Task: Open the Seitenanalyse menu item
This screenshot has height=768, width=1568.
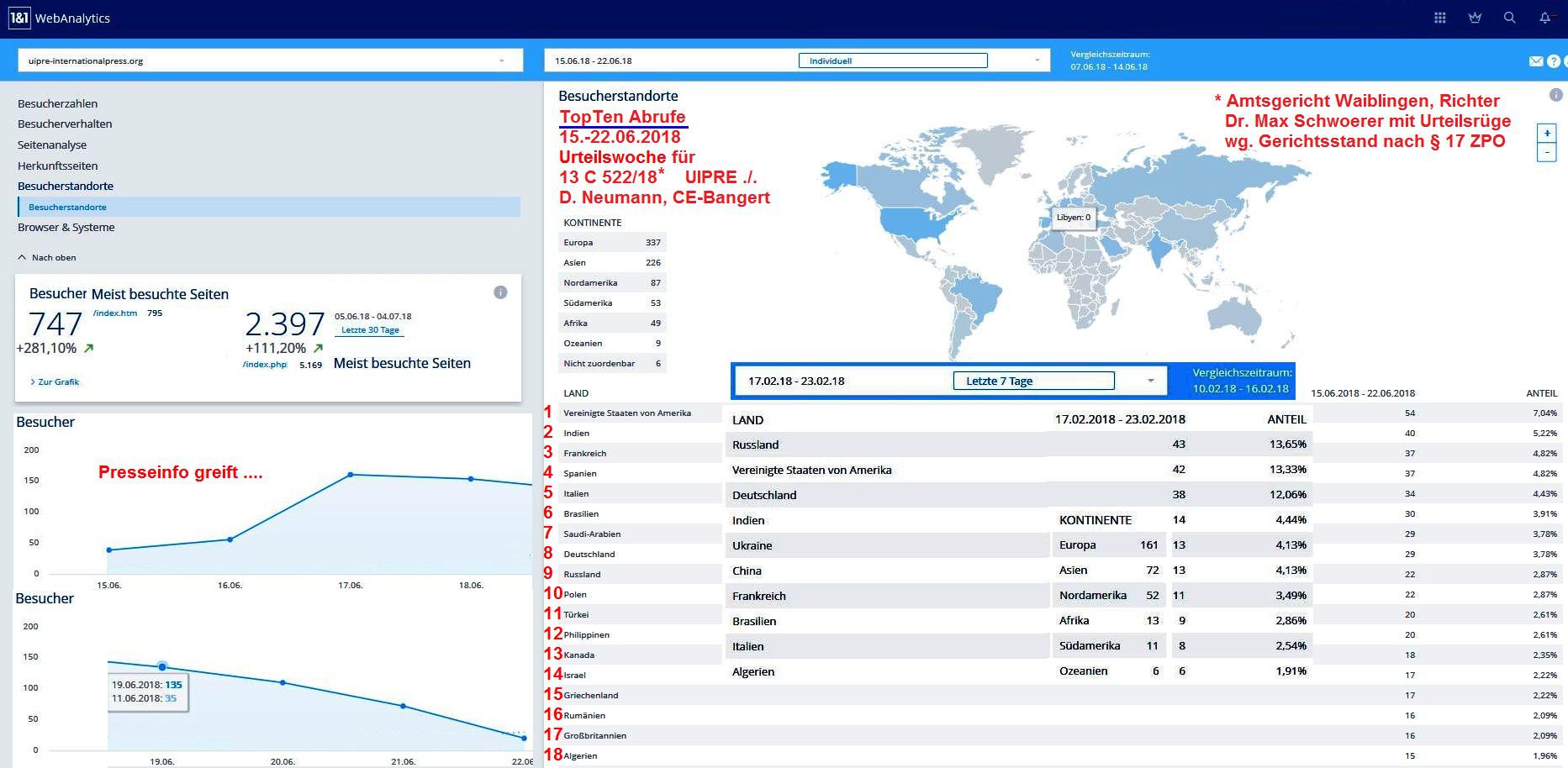Action: point(52,145)
